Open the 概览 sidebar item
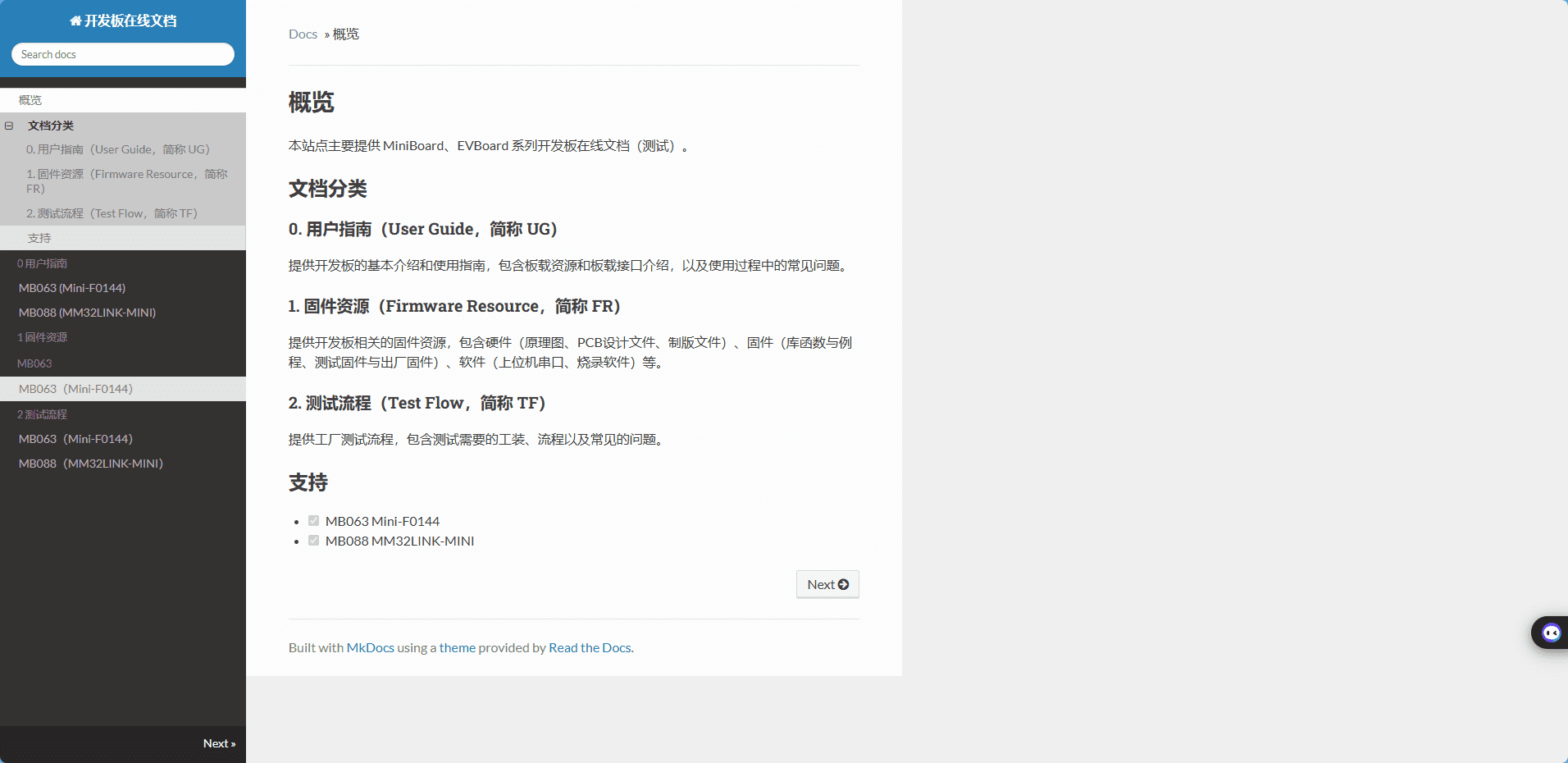Viewport: 1568px width, 763px height. point(30,100)
